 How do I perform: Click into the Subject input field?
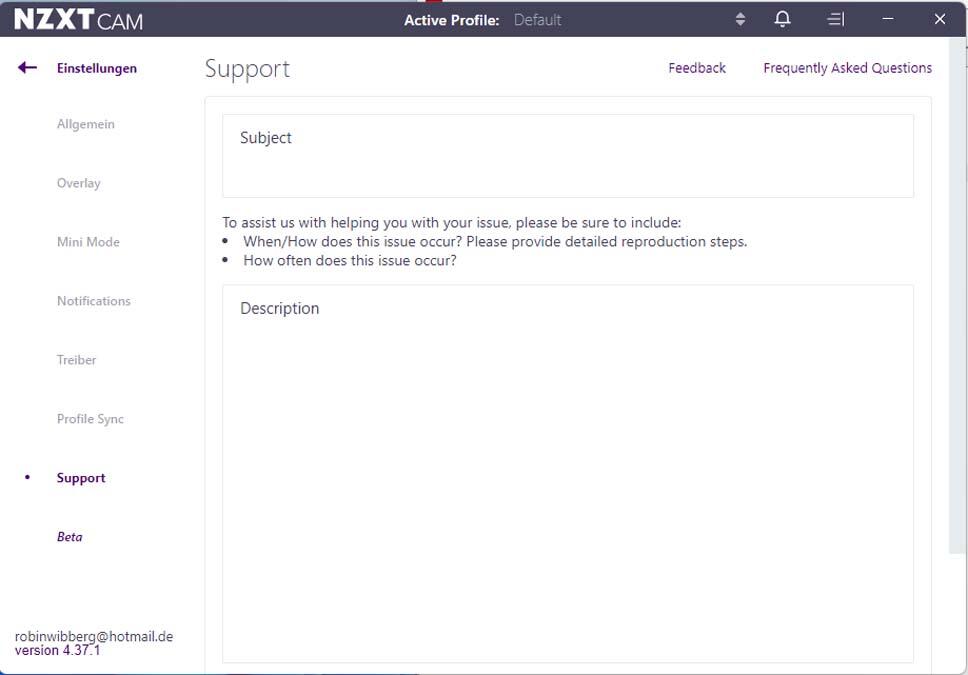pyautogui.click(x=567, y=156)
